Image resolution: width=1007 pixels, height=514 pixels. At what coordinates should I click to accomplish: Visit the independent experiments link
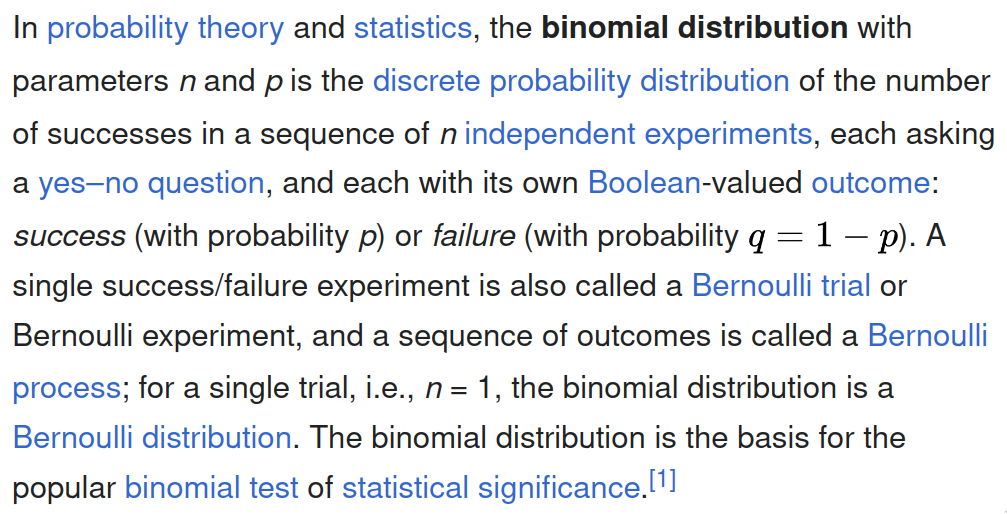click(x=638, y=134)
